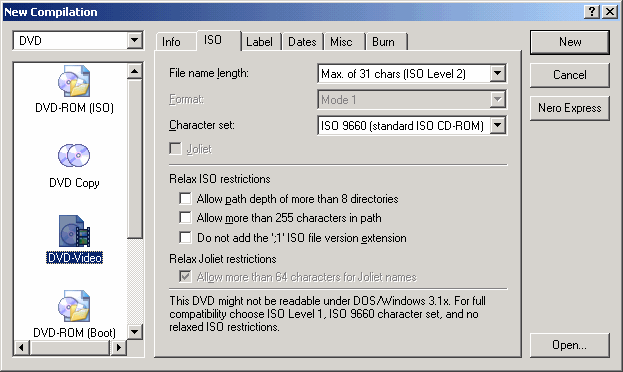Toggle the disabled Joliet checkbox

tap(175, 149)
